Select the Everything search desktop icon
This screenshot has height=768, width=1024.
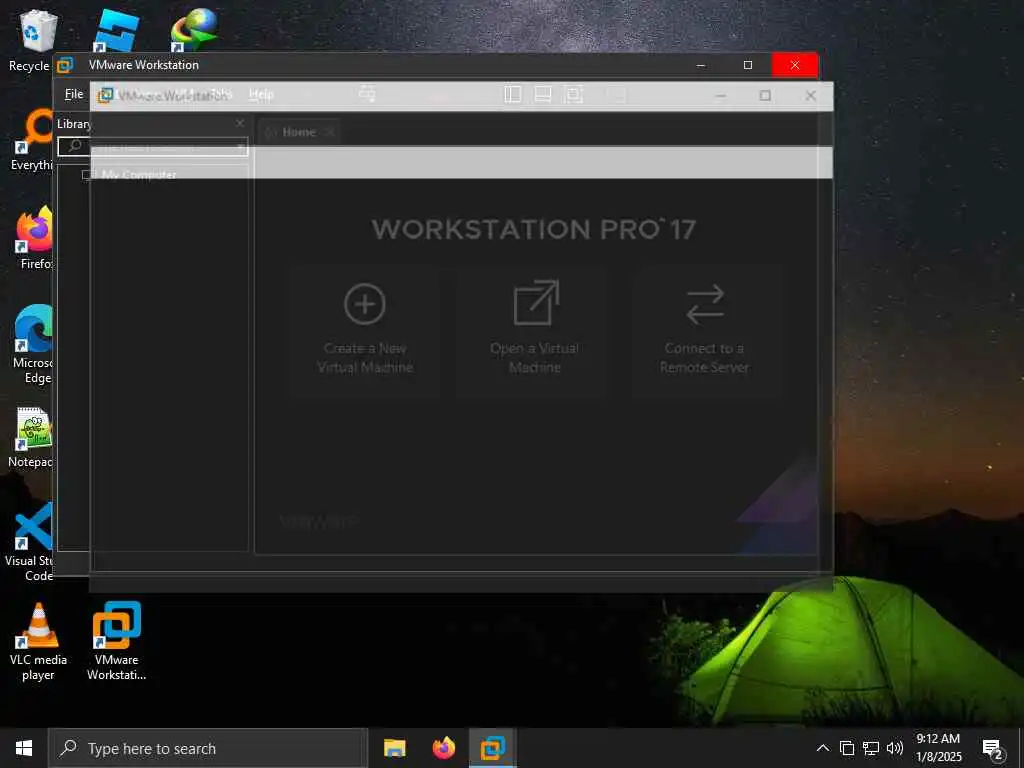pyautogui.click(x=31, y=140)
